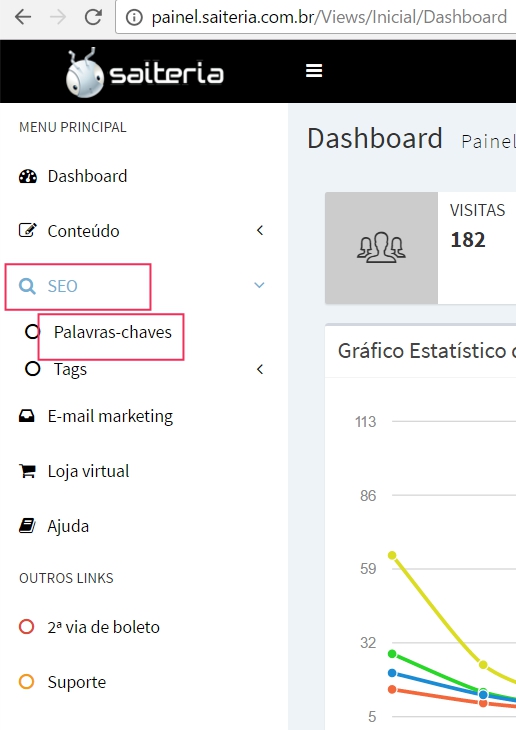Click the shopping cart icon for Loja virtual
The width and height of the screenshot is (516, 730).
coord(27,471)
